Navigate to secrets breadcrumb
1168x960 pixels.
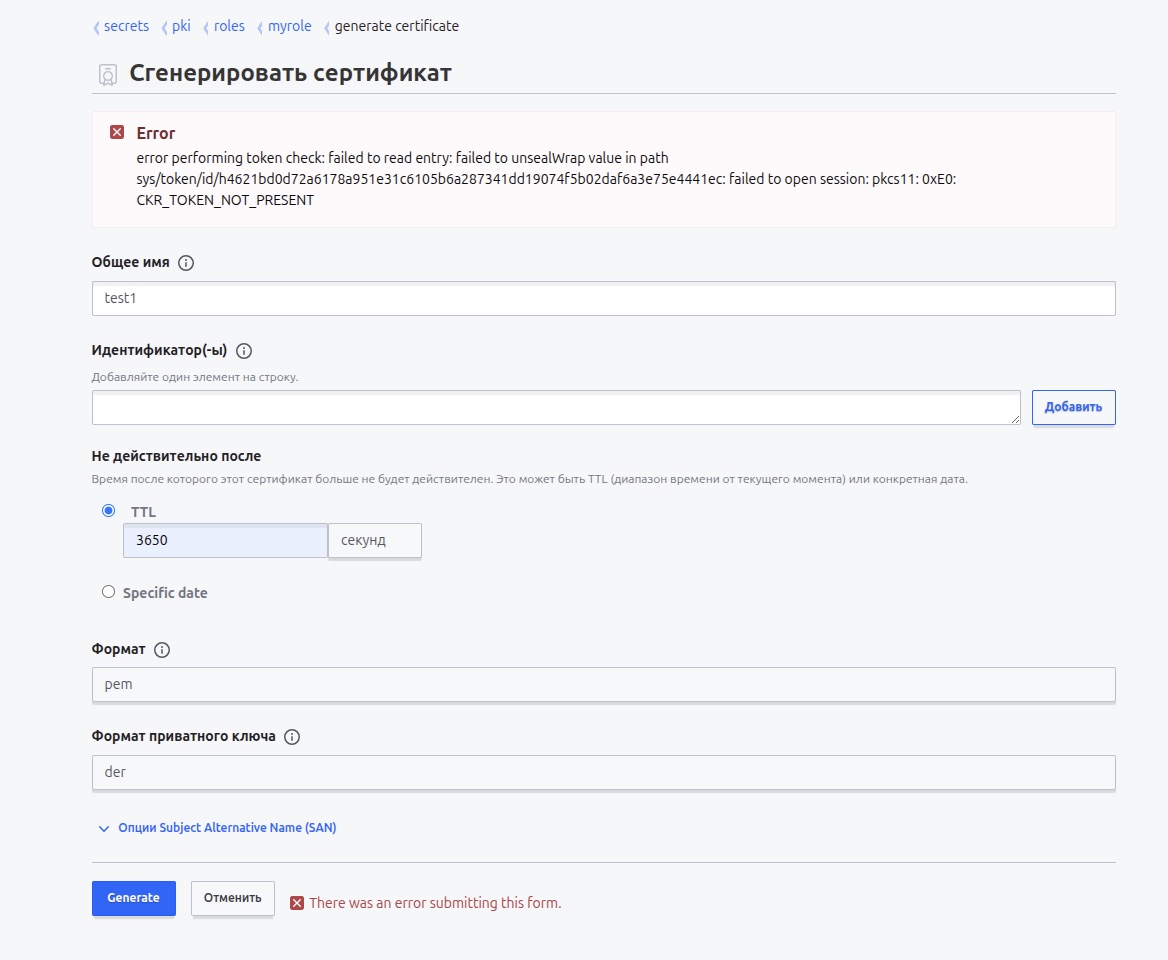[x=126, y=26]
